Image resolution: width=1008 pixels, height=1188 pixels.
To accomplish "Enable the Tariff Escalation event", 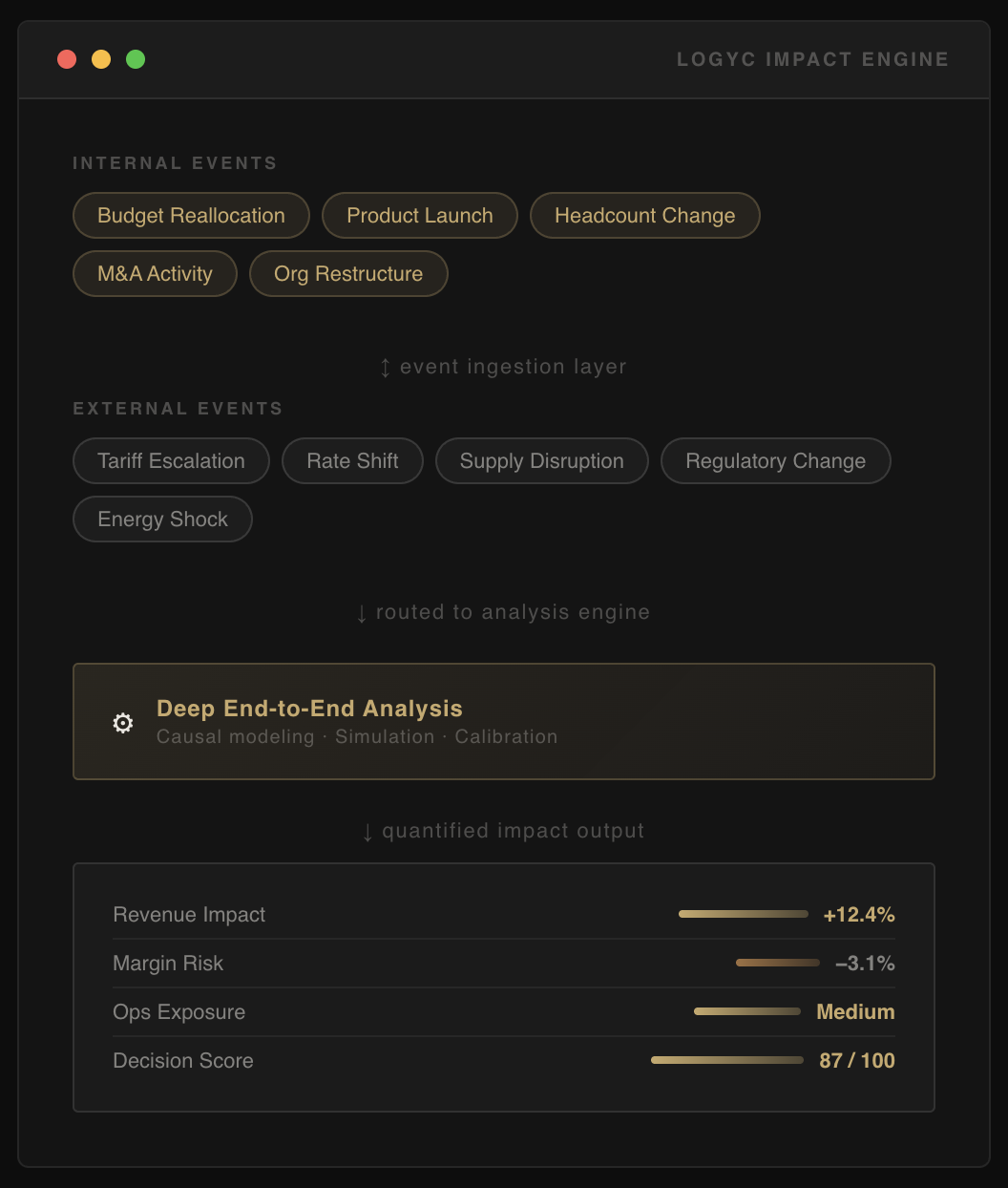I will [171, 460].
